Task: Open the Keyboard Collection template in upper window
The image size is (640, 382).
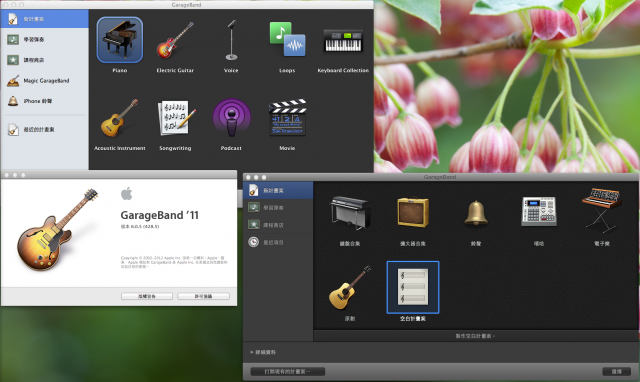Action: pos(343,41)
